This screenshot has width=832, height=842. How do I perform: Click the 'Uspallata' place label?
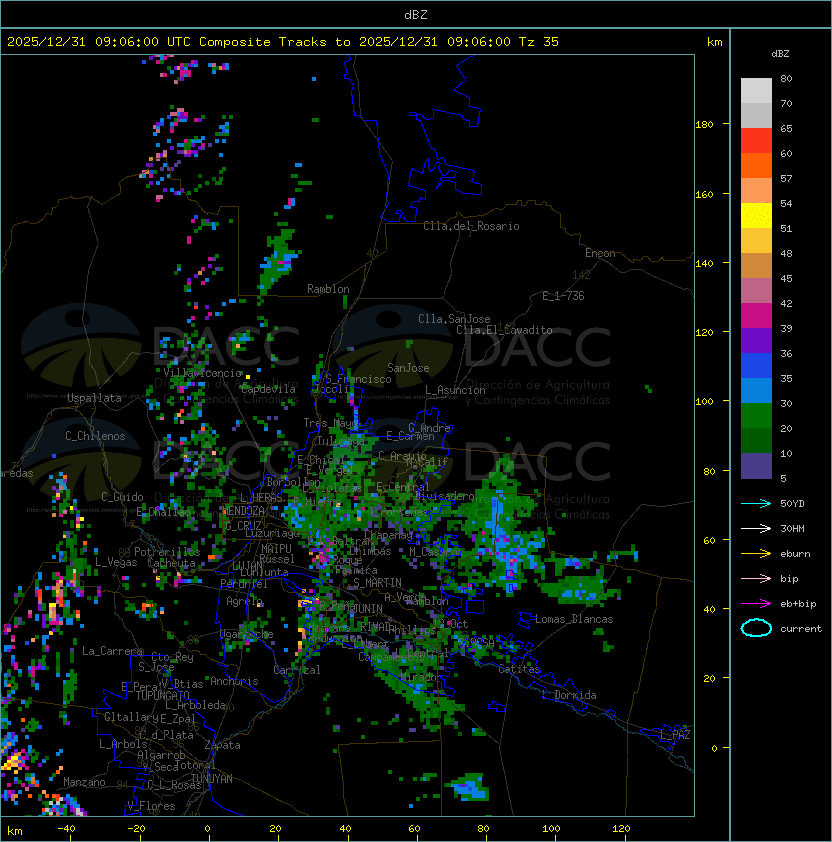[x=94, y=398]
